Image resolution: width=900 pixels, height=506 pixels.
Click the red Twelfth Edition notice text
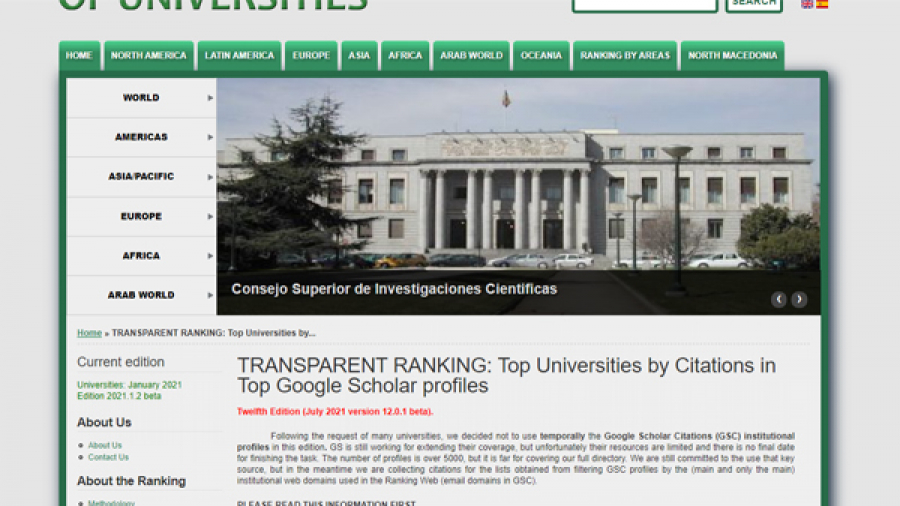point(335,412)
